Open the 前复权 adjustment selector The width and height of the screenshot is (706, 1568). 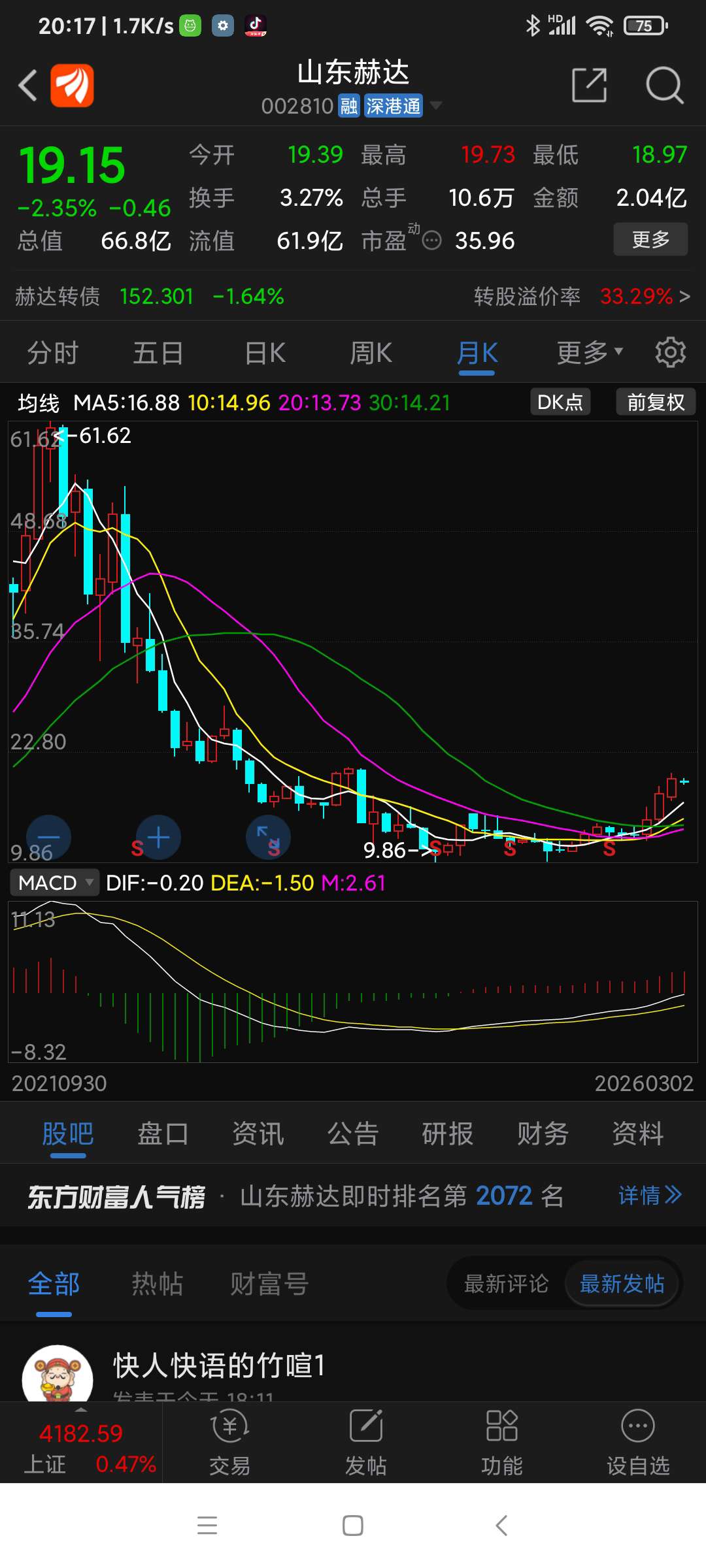point(656,402)
